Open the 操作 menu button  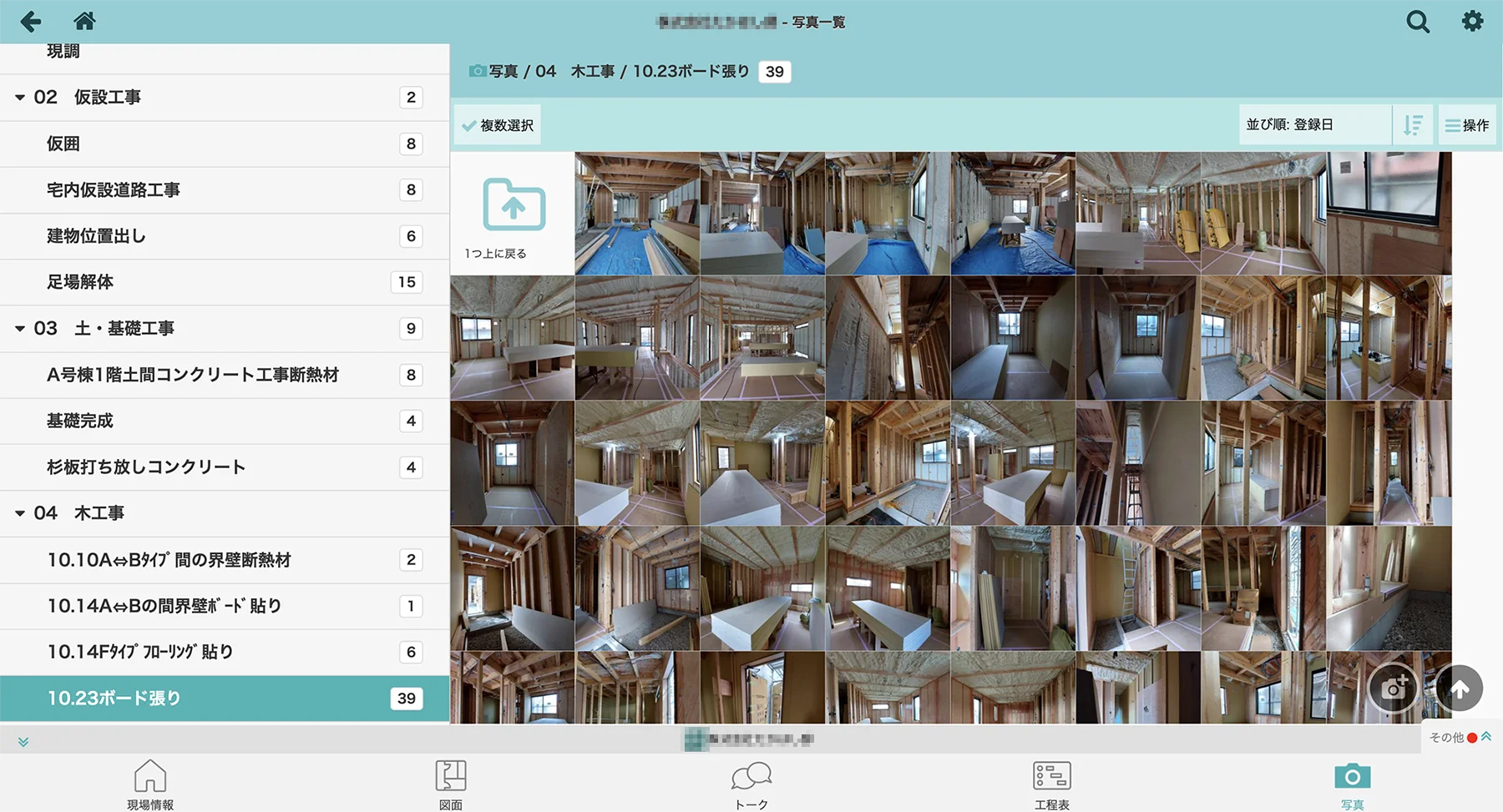[x=1467, y=125]
